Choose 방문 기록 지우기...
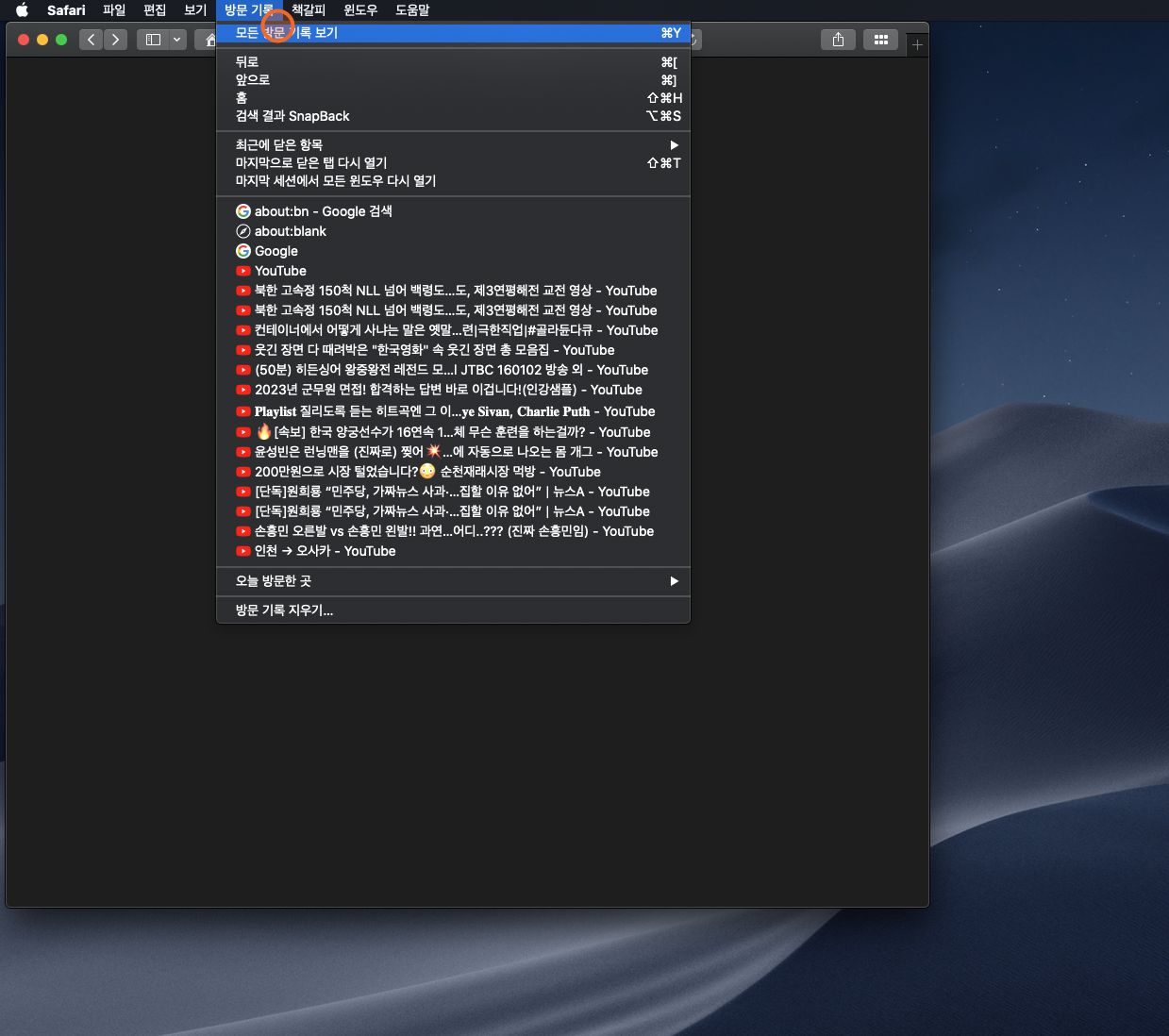This screenshot has height=1036, width=1169. point(454,610)
